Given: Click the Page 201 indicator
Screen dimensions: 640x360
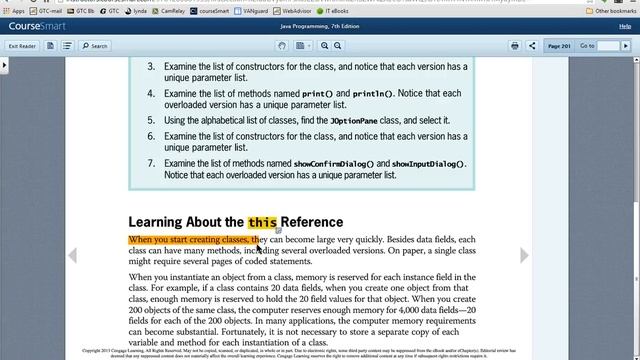Looking at the screenshot, I should 559,46.
